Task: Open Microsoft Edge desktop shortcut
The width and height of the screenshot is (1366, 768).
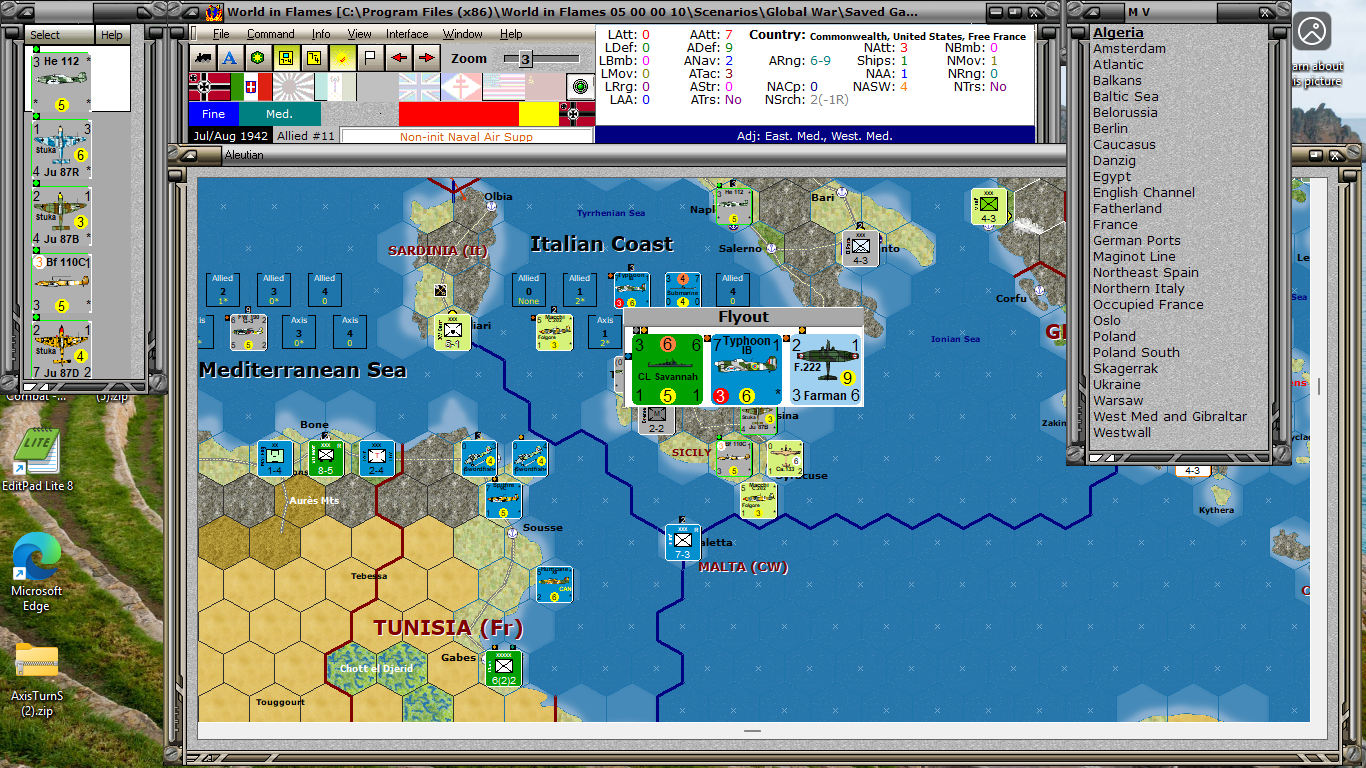Action: click(37, 572)
